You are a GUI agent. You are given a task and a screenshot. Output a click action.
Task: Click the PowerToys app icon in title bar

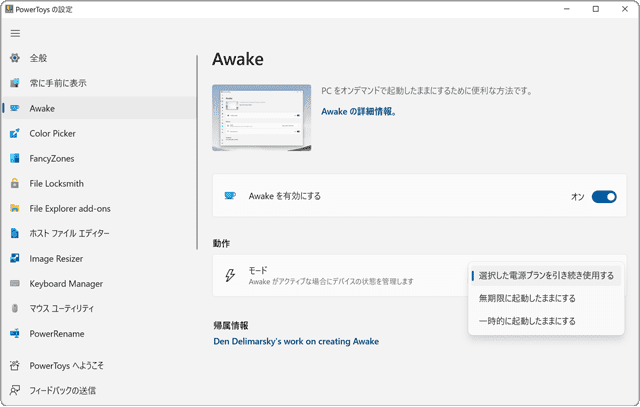point(9,9)
